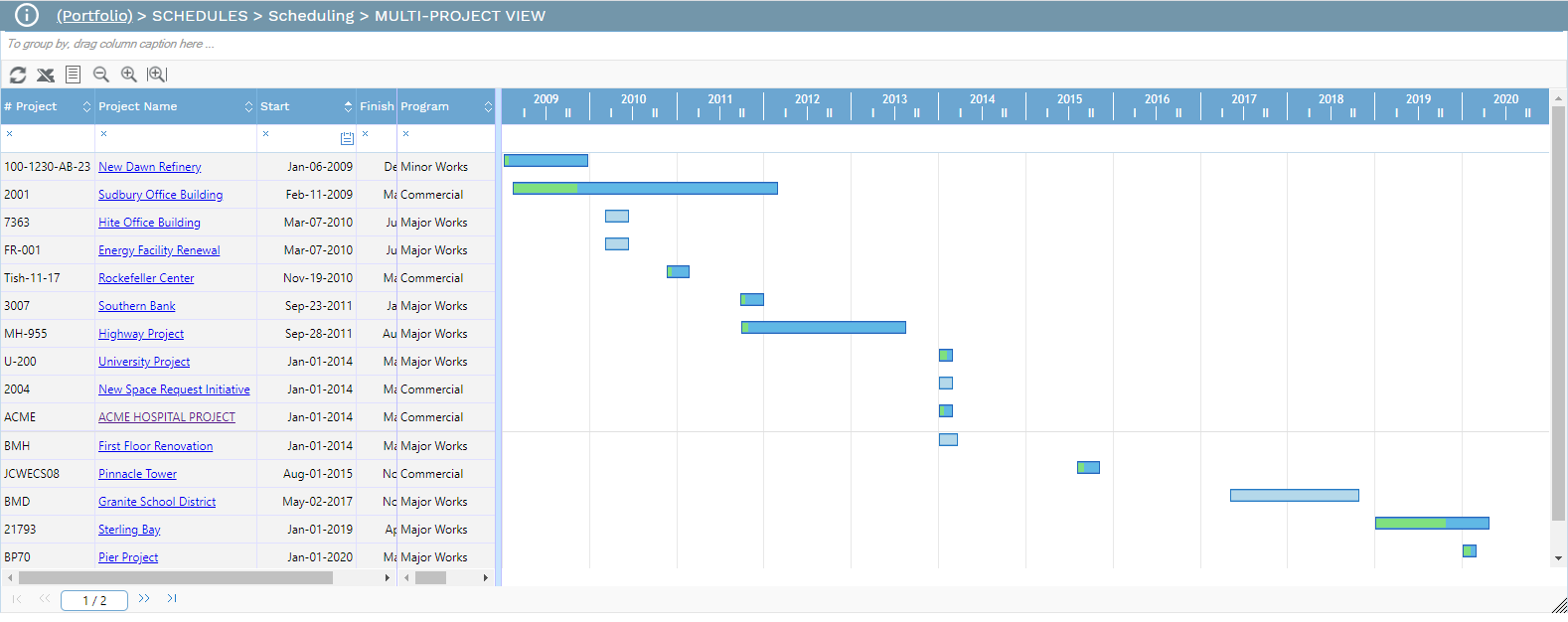Click the document page icon in toolbar
Screen dimensions: 1568x622
[x=73, y=75]
